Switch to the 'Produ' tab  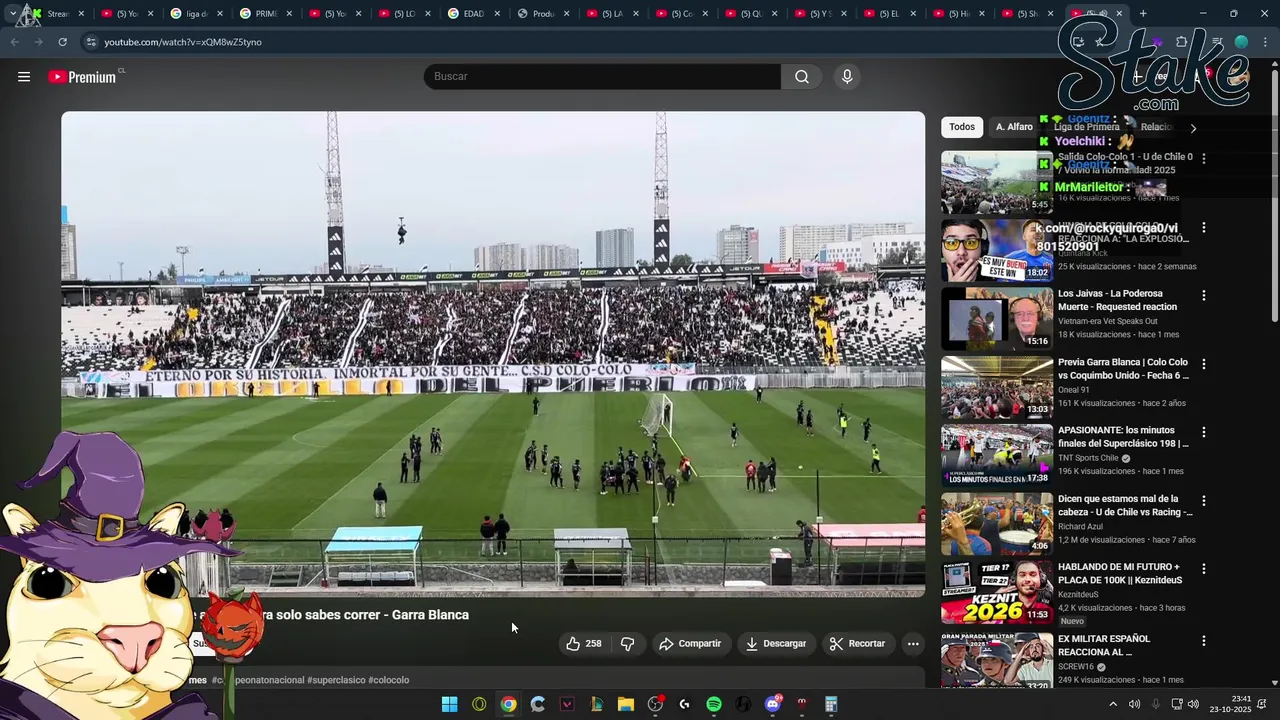[x=543, y=14]
